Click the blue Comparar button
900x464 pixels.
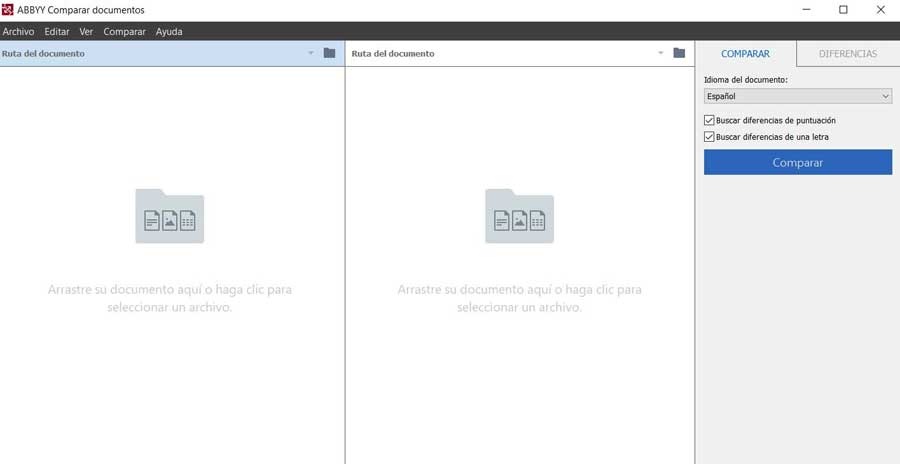(x=798, y=163)
